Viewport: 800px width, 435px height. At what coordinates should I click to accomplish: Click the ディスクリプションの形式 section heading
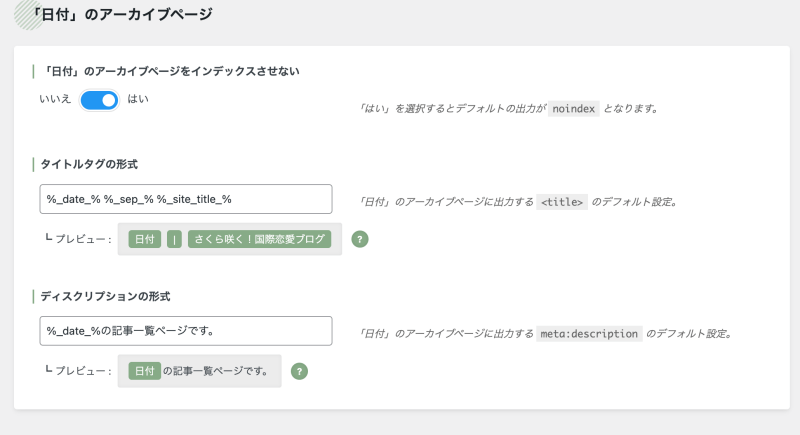pyautogui.click(x=105, y=296)
